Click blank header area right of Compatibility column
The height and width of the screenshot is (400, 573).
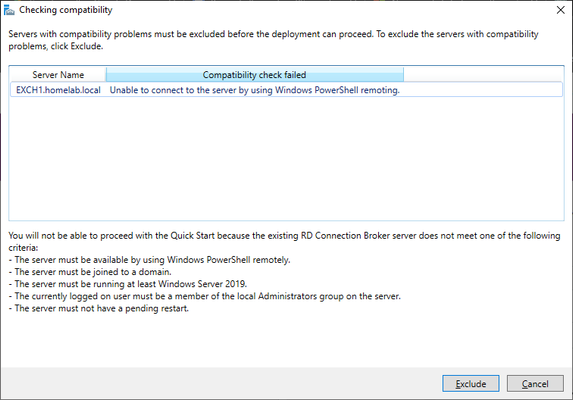483,75
